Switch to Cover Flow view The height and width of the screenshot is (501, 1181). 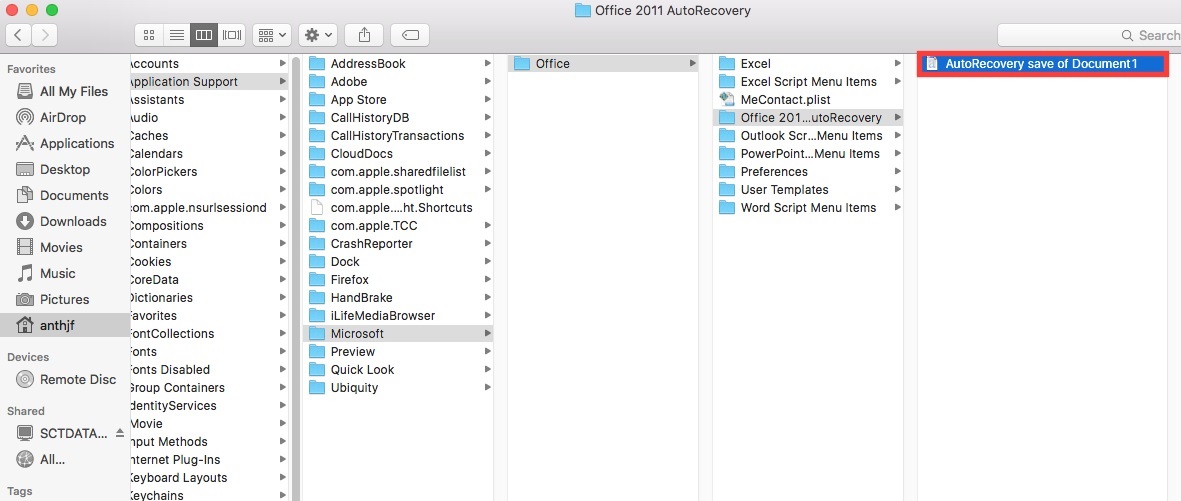click(x=232, y=35)
